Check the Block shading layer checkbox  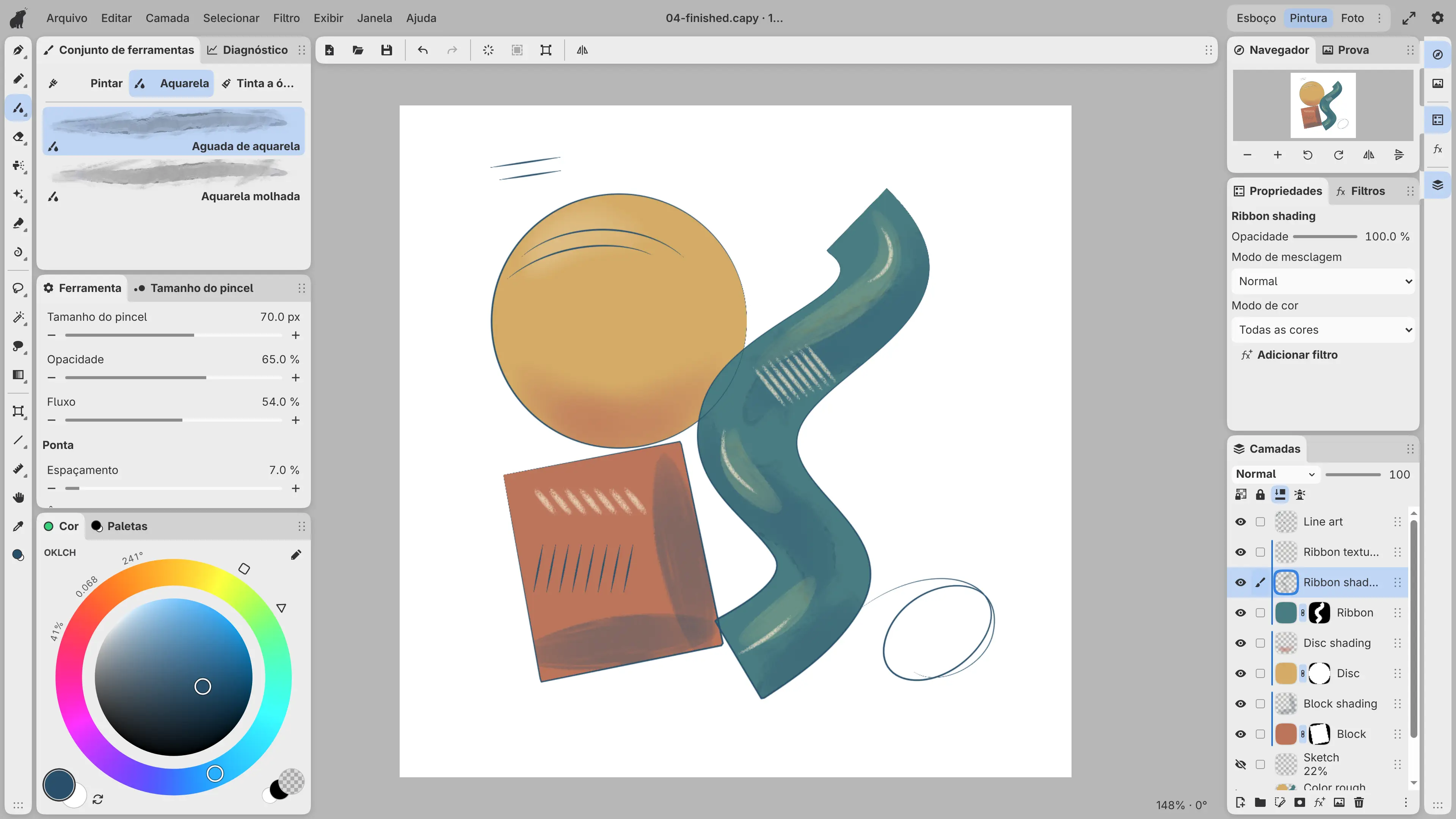tap(1260, 704)
